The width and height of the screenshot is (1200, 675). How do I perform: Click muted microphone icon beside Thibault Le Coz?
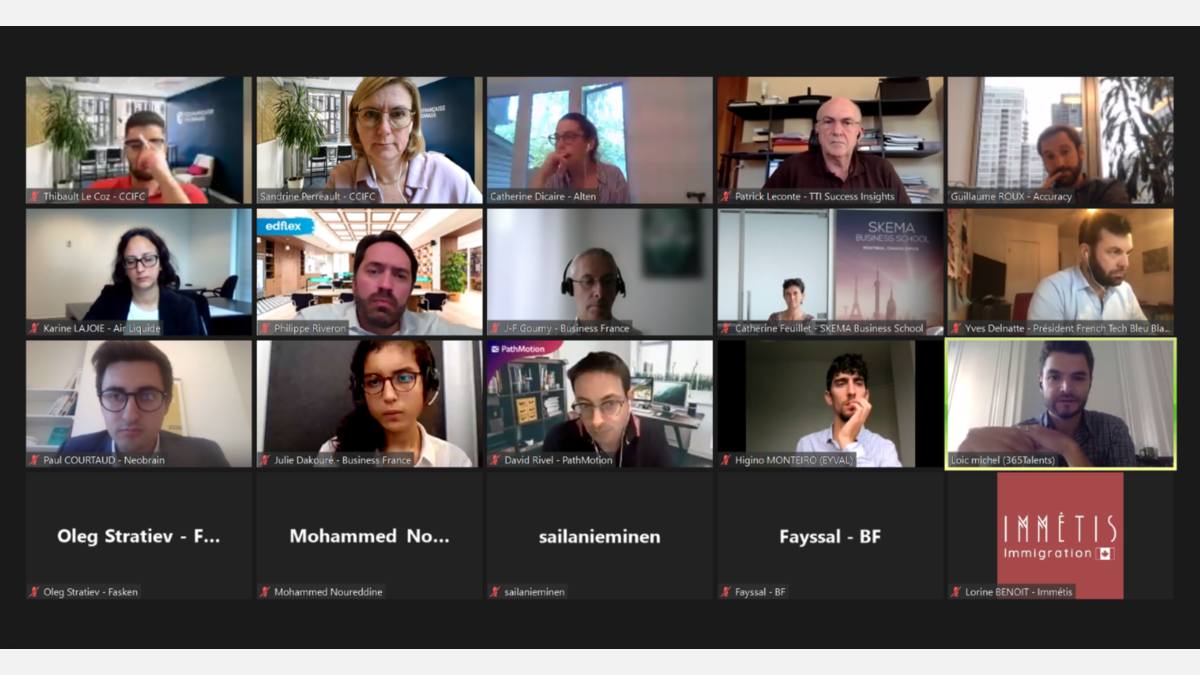[x=34, y=197]
